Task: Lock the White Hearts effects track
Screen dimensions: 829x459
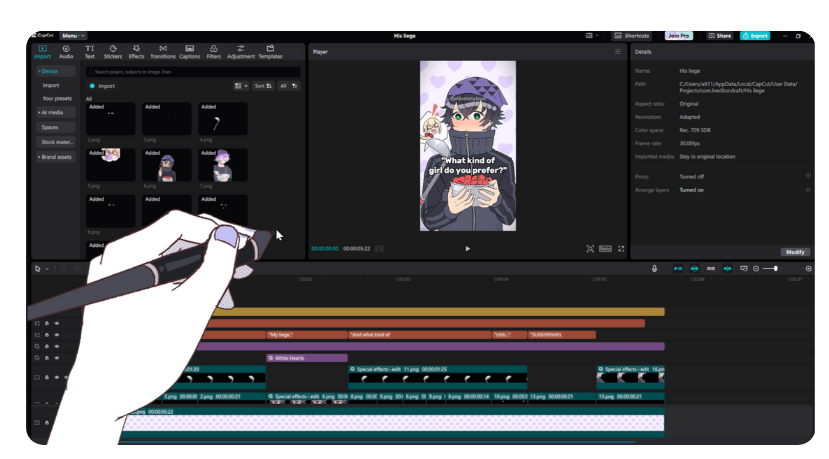Action: 47,358
